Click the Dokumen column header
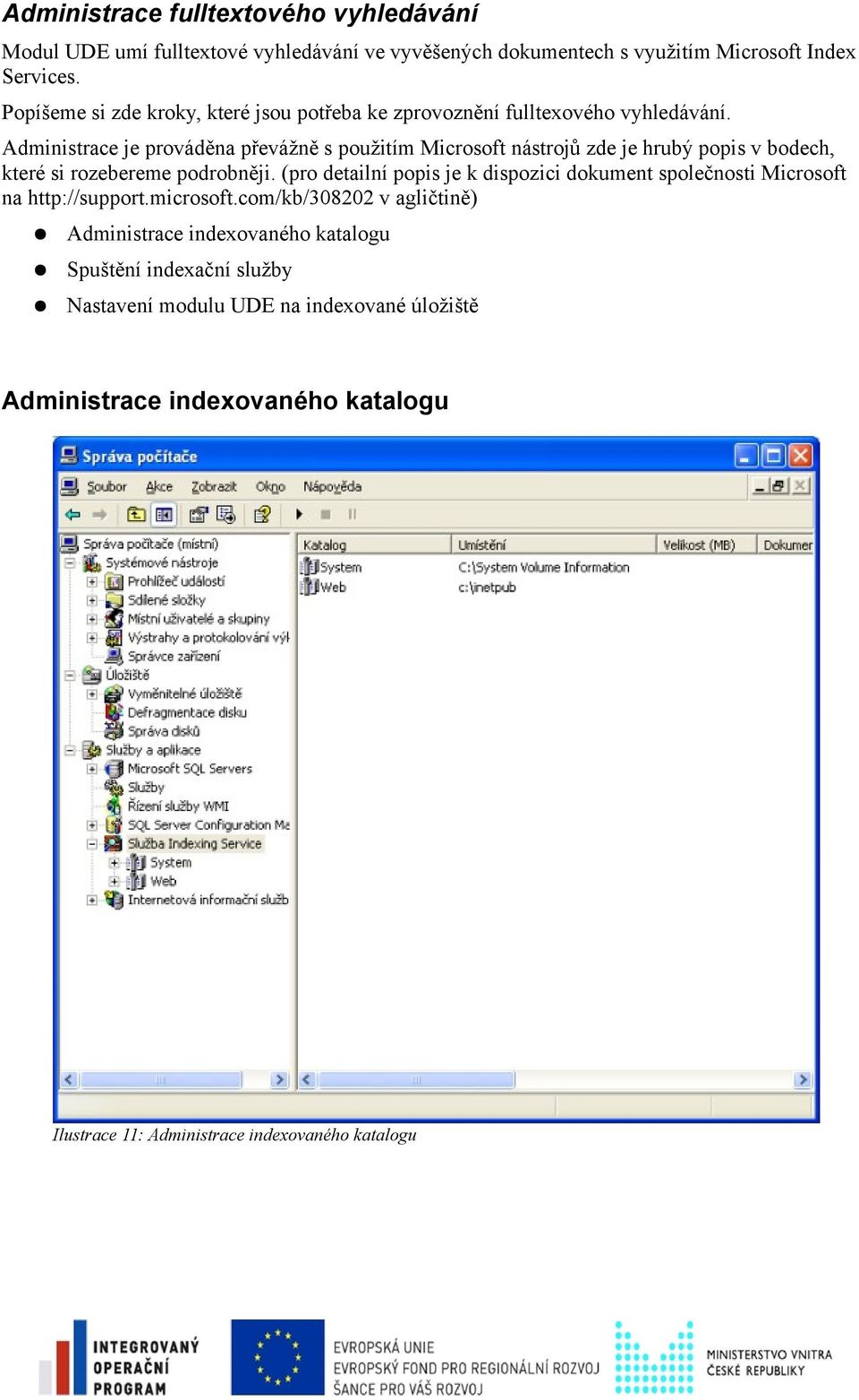 786,544
